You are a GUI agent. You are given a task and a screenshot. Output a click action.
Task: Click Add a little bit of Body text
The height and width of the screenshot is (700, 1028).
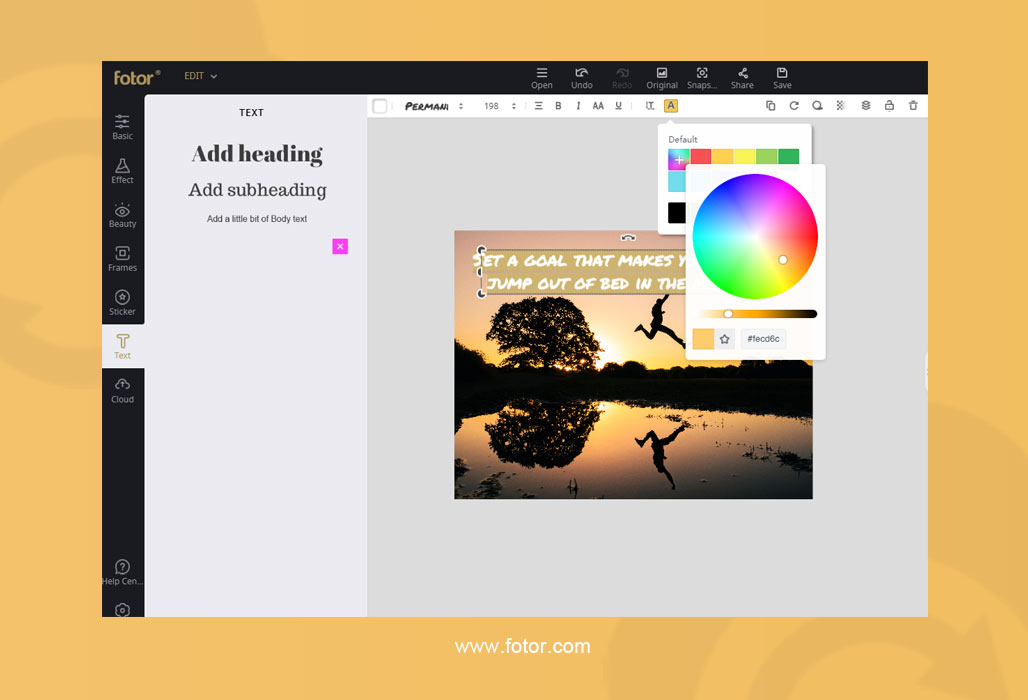tap(257, 219)
